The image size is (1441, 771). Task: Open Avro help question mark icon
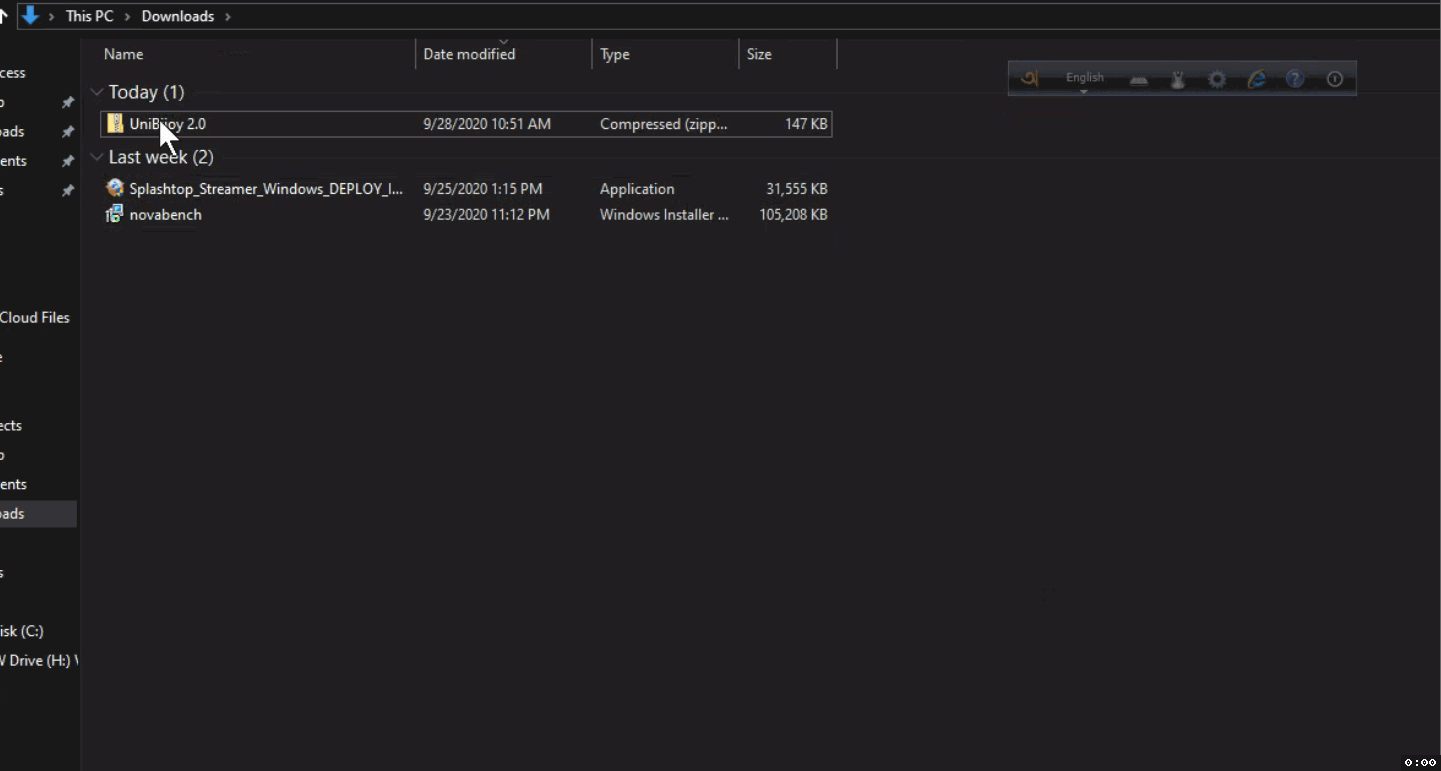[x=1295, y=80]
